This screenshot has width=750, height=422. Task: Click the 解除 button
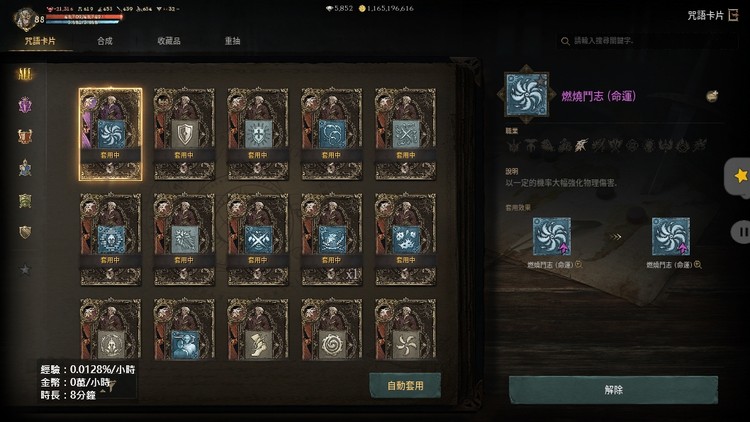coord(614,390)
